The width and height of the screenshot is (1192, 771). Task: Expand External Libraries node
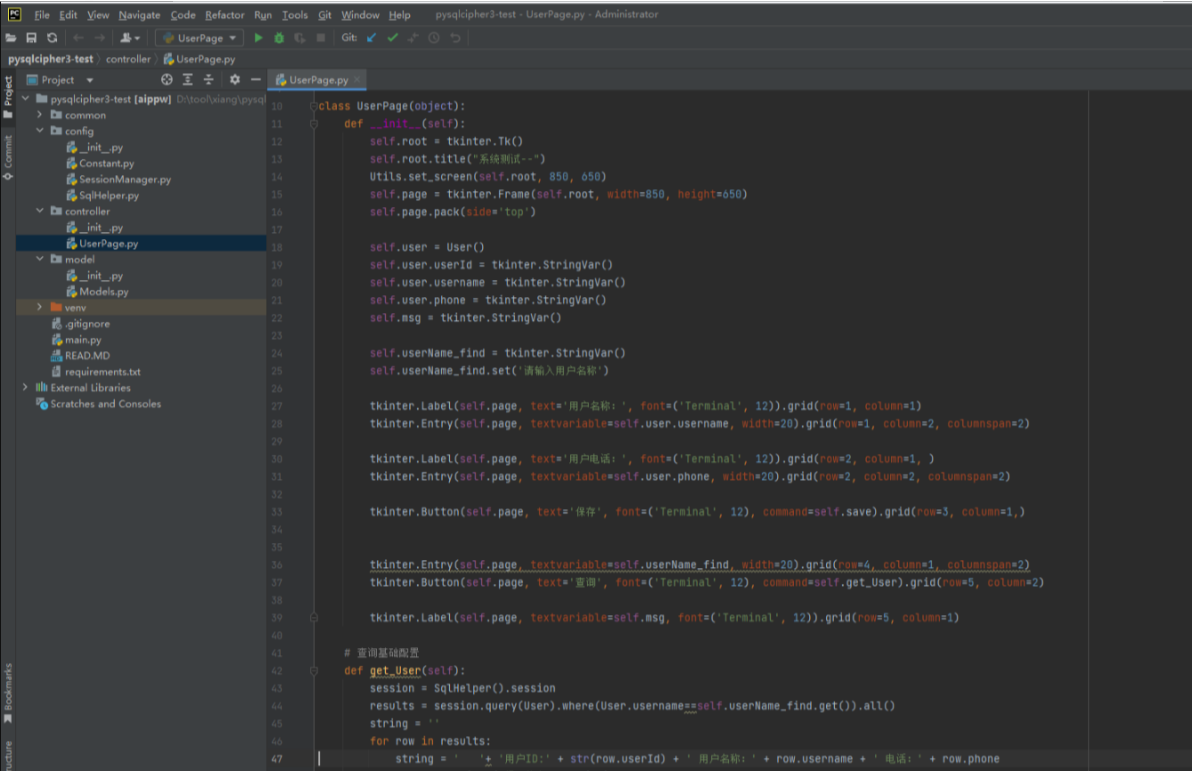(26, 388)
